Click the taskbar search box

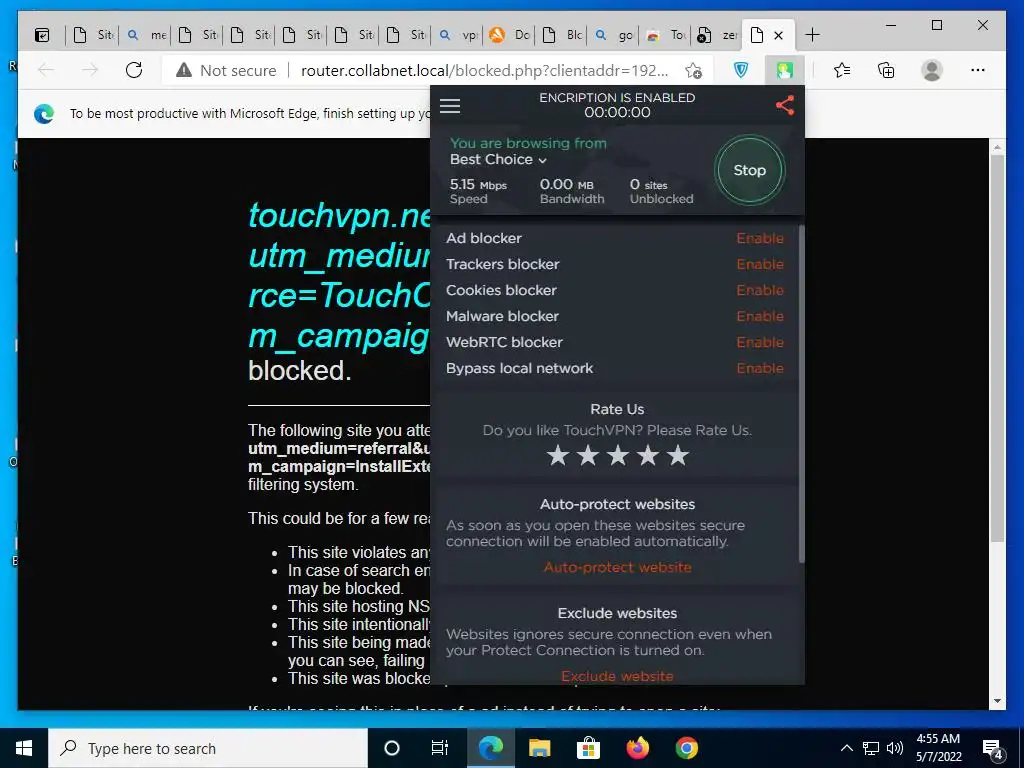point(208,748)
